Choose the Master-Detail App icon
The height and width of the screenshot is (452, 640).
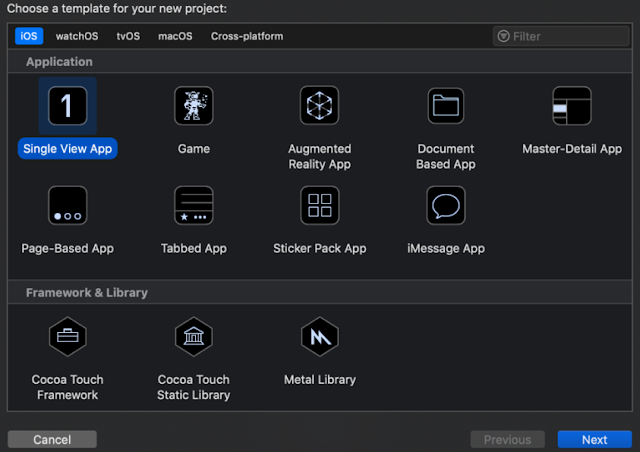point(572,106)
